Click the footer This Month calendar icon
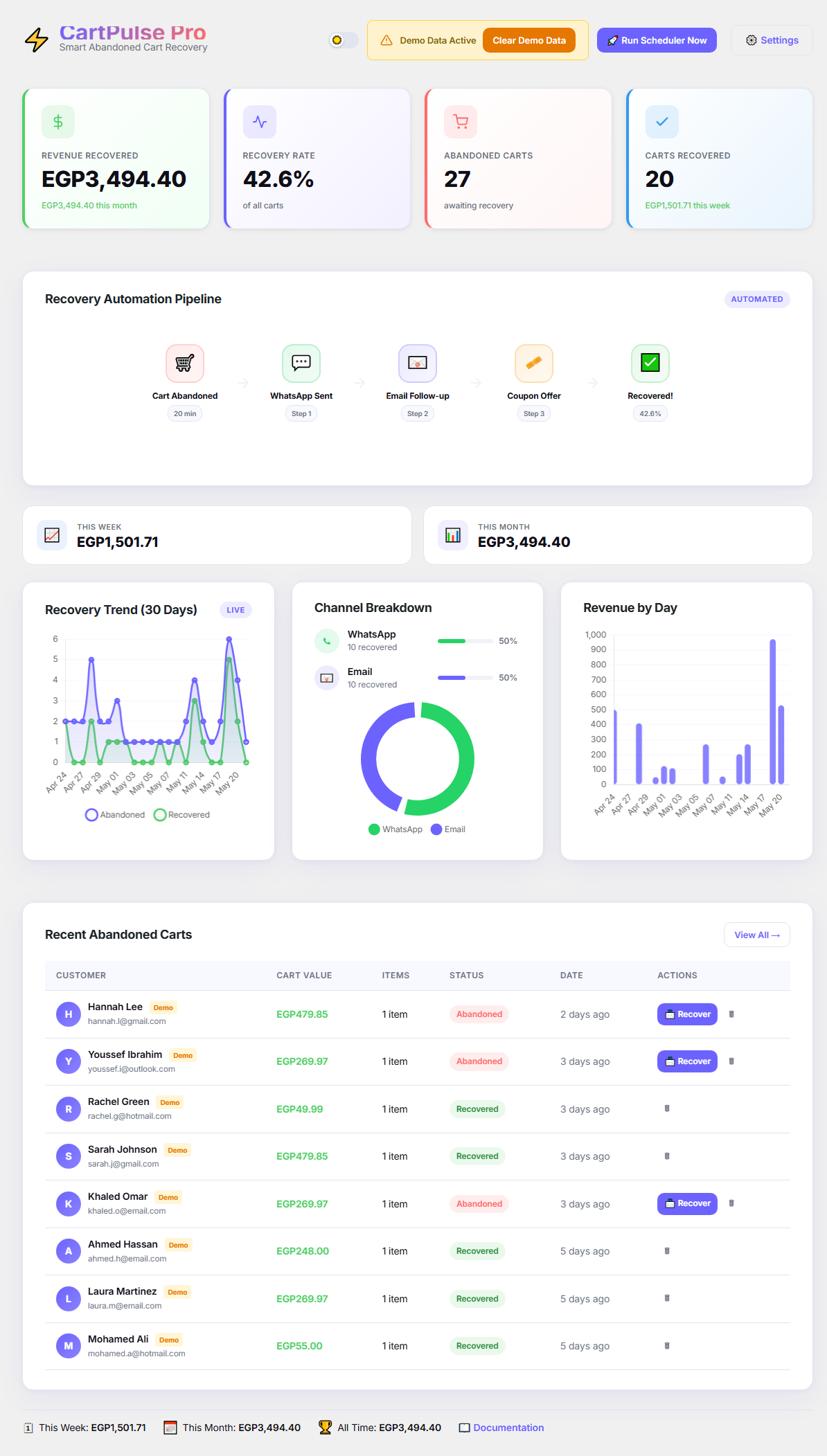The height and width of the screenshot is (1456, 827). click(170, 1428)
